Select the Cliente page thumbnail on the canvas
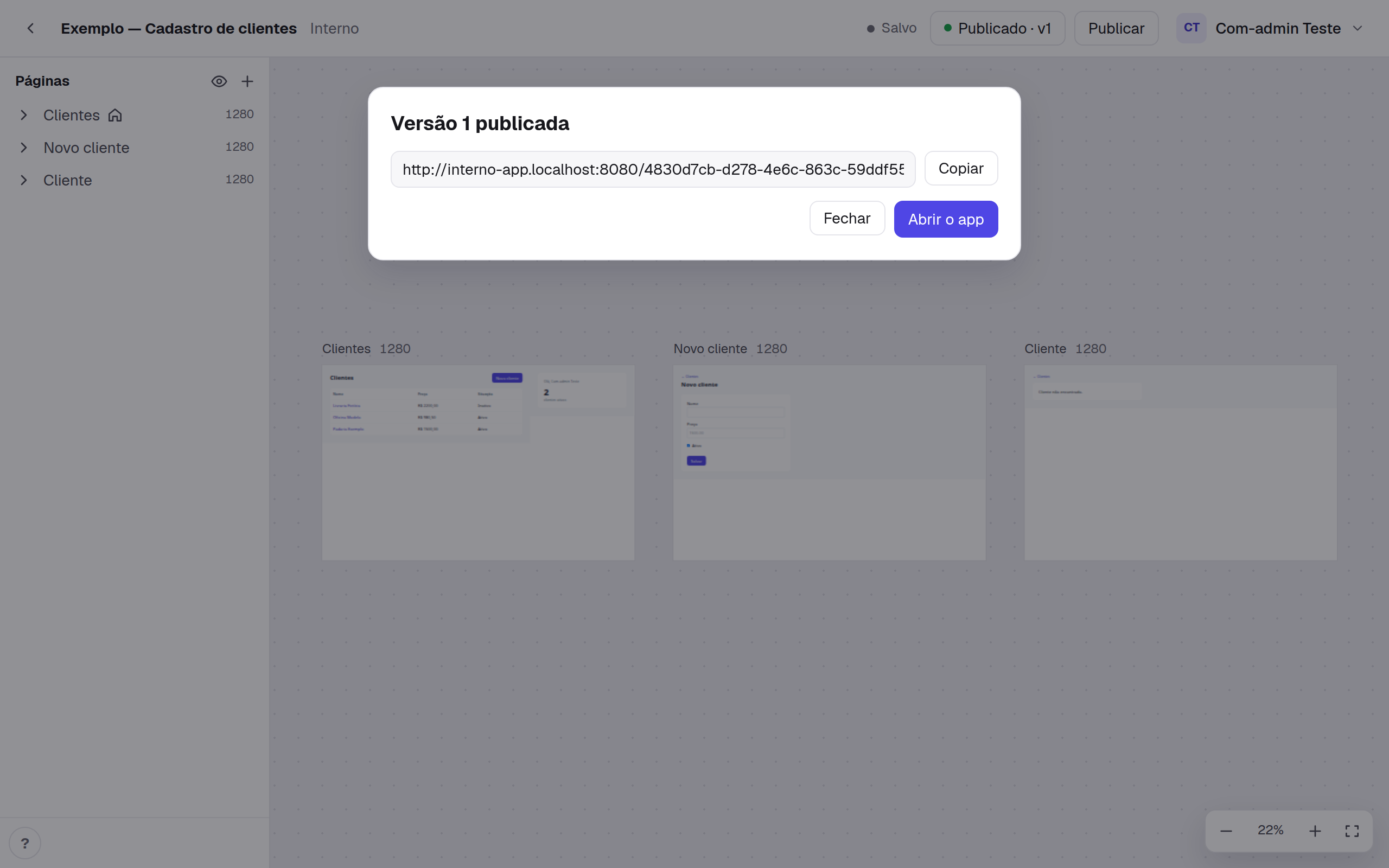The width and height of the screenshot is (1389, 868). (1181, 463)
